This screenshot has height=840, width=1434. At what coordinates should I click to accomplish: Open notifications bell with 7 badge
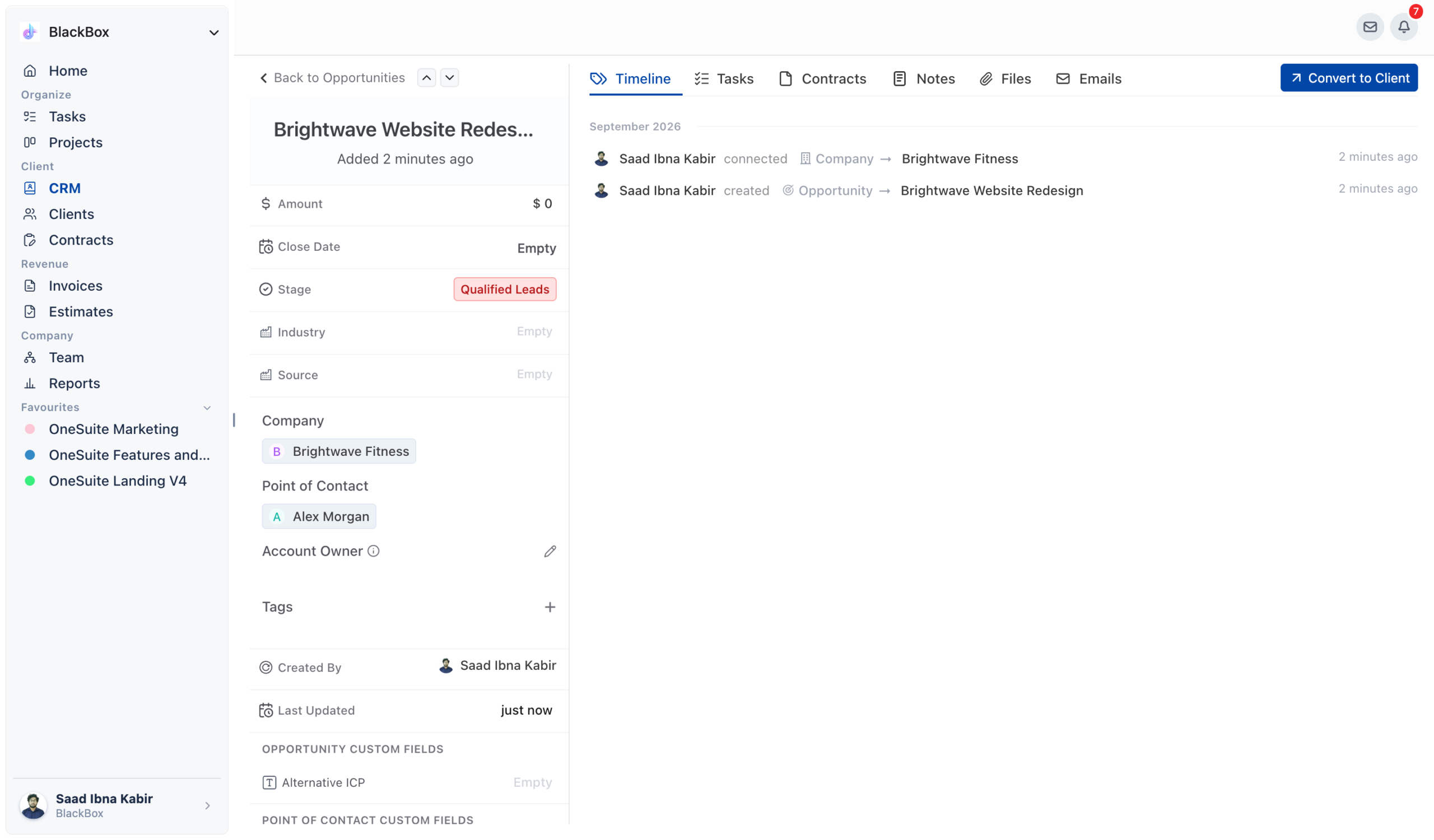tap(1404, 27)
